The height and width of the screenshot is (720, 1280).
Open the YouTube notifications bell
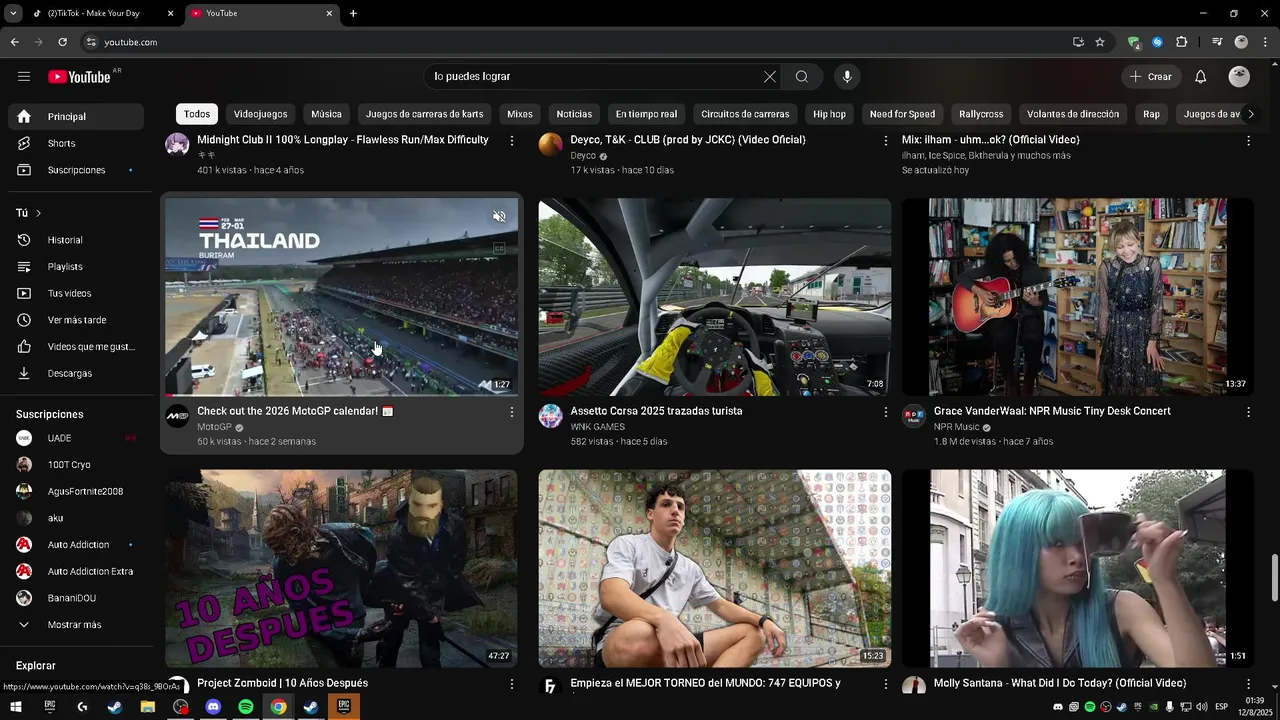(1201, 77)
